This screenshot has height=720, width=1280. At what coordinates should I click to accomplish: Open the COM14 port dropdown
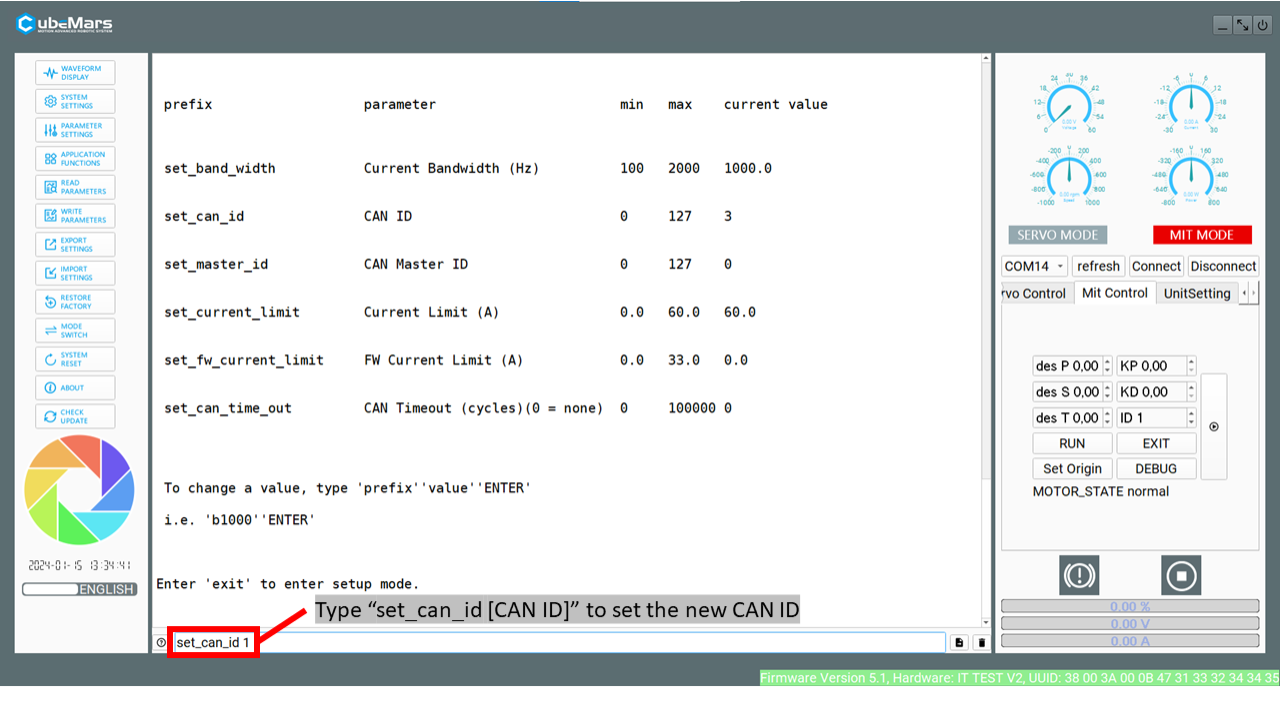1034,266
